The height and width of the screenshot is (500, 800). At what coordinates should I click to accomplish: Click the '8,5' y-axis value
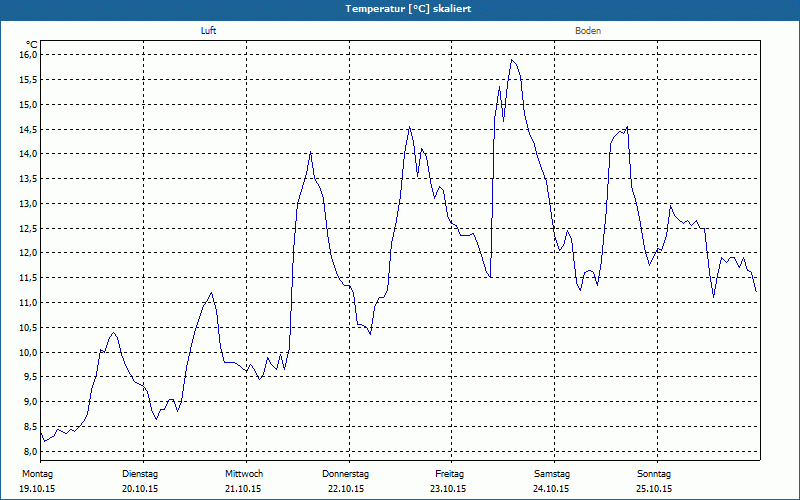pos(31,426)
